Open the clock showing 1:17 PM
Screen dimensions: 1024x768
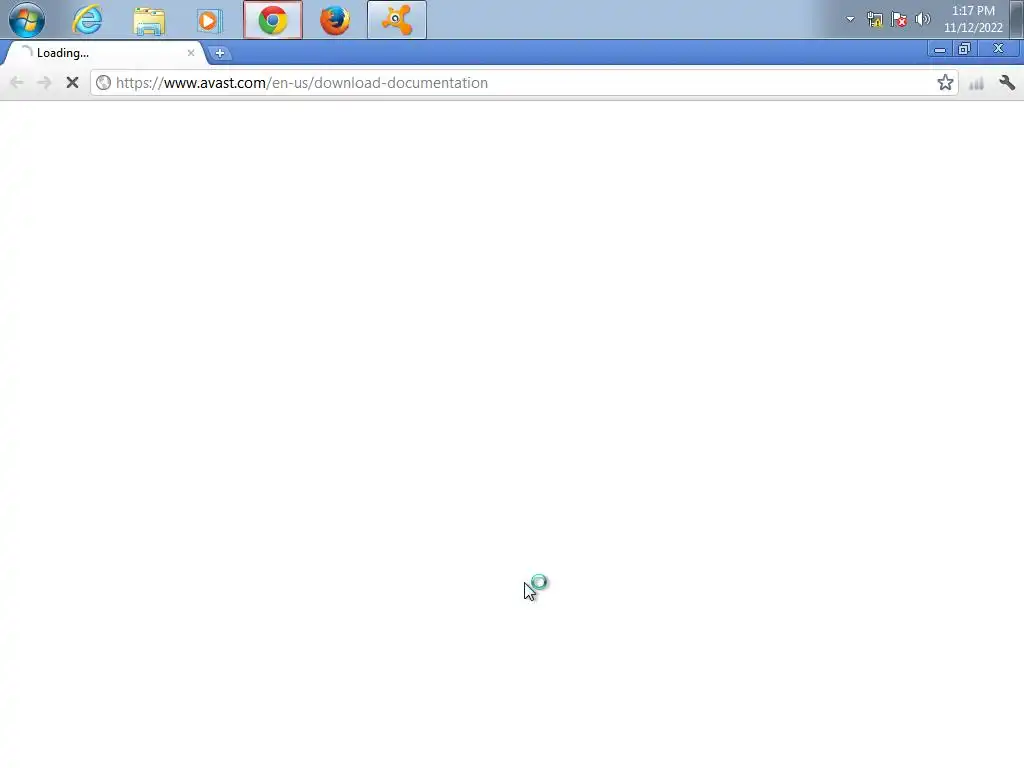[x=973, y=19]
